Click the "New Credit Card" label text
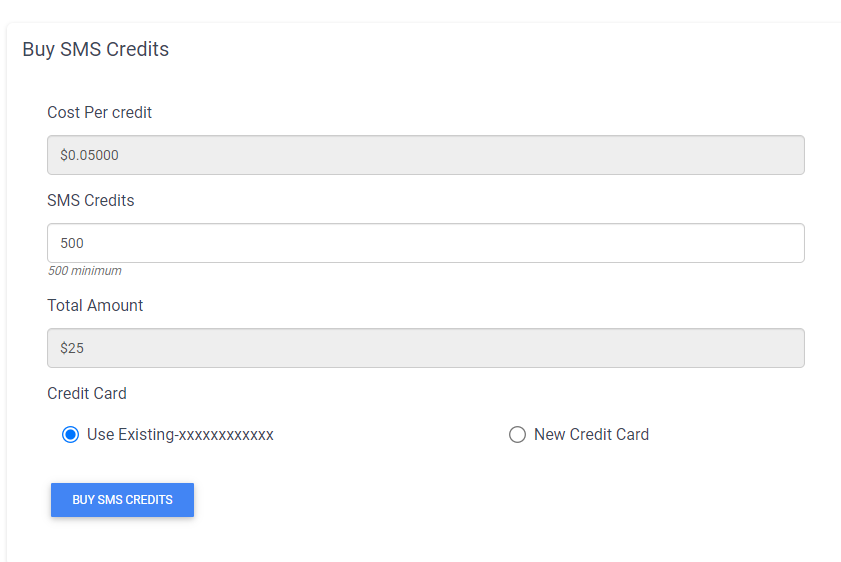841x562 pixels. (x=591, y=435)
